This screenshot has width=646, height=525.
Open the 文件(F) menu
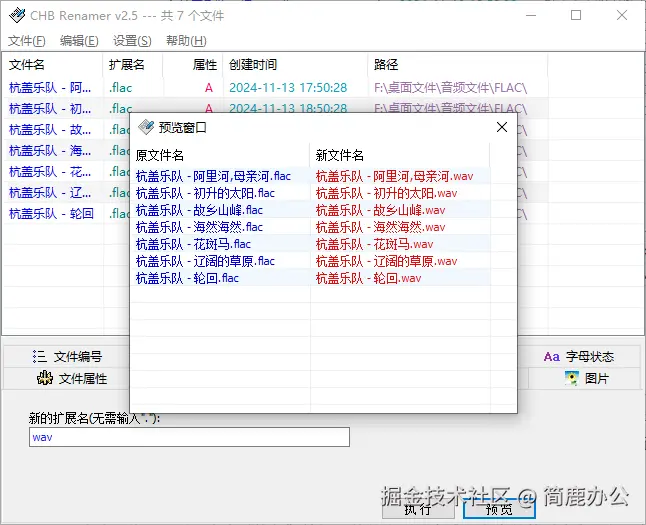tap(27, 41)
